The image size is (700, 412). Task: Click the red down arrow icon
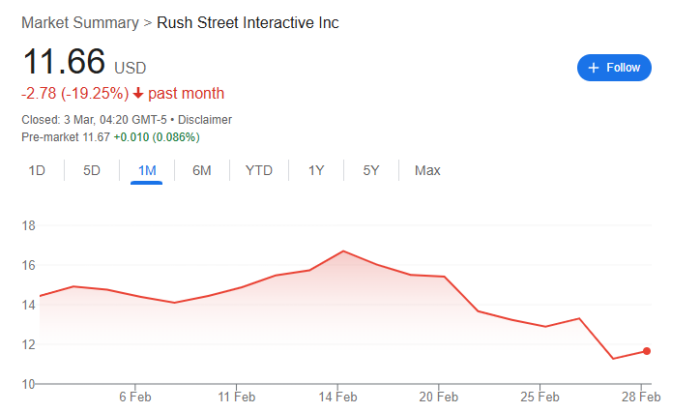138,94
